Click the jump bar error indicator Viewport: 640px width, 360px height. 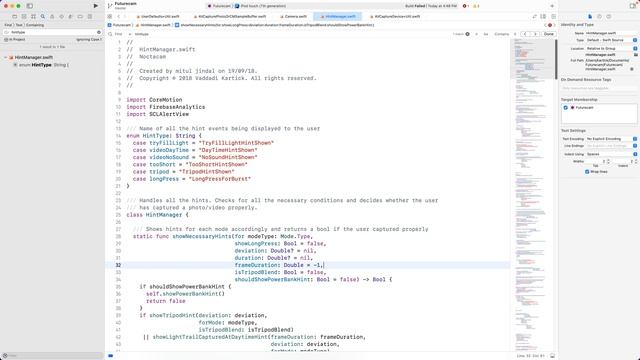click(550, 25)
